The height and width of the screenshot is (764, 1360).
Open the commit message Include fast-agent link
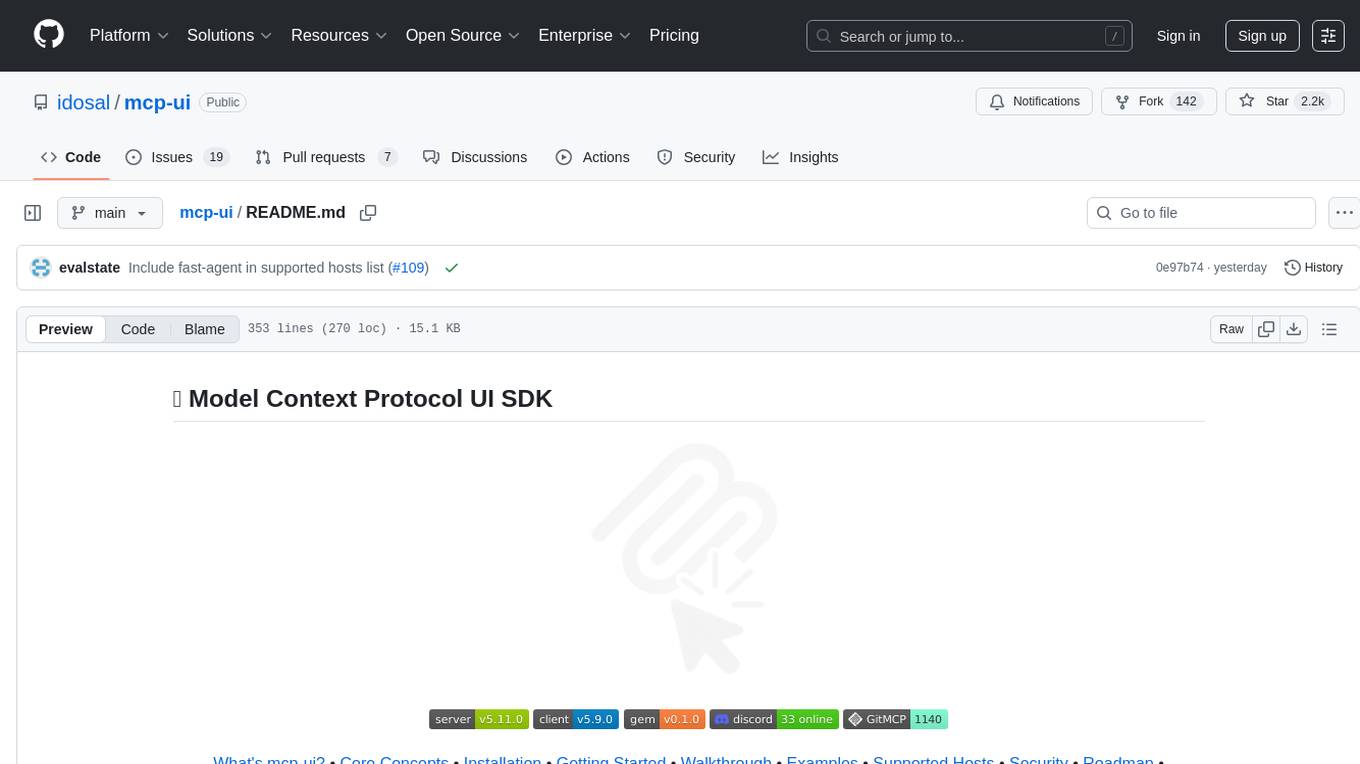257,268
